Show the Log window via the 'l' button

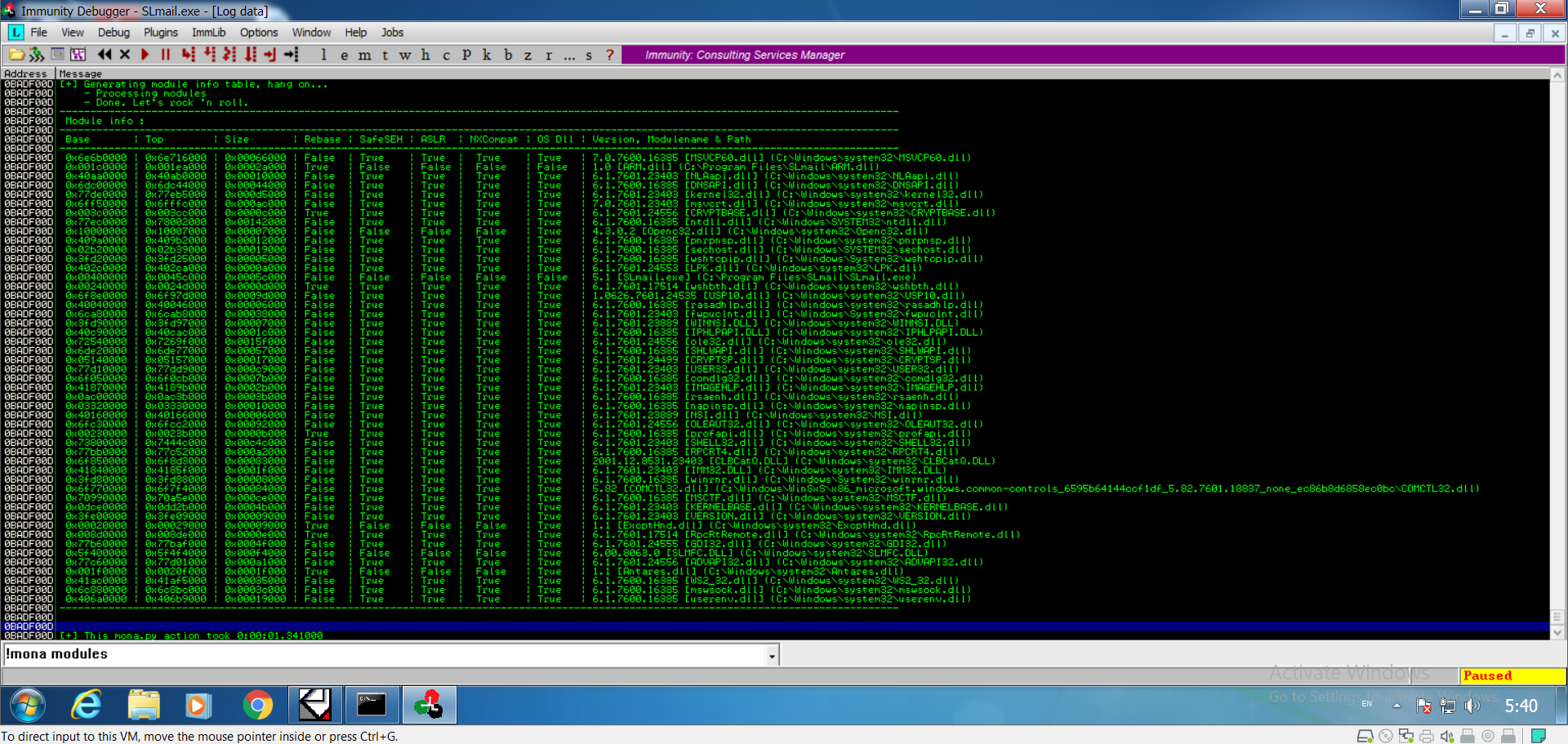click(x=324, y=55)
